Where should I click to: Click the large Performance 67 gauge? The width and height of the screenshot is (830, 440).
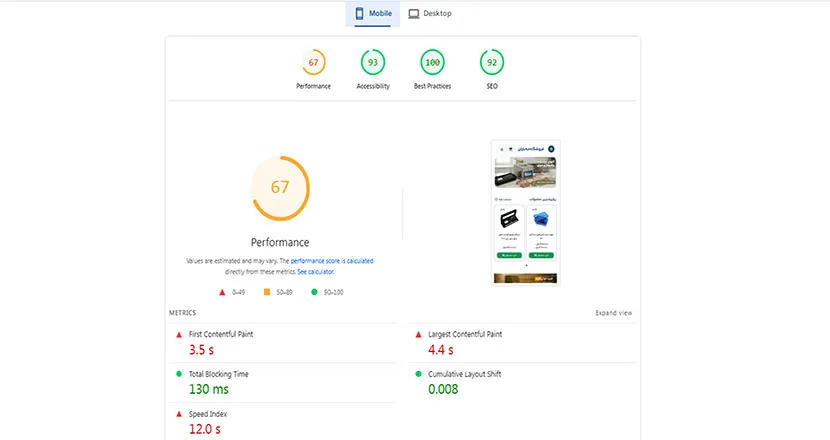pyautogui.click(x=280, y=188)
